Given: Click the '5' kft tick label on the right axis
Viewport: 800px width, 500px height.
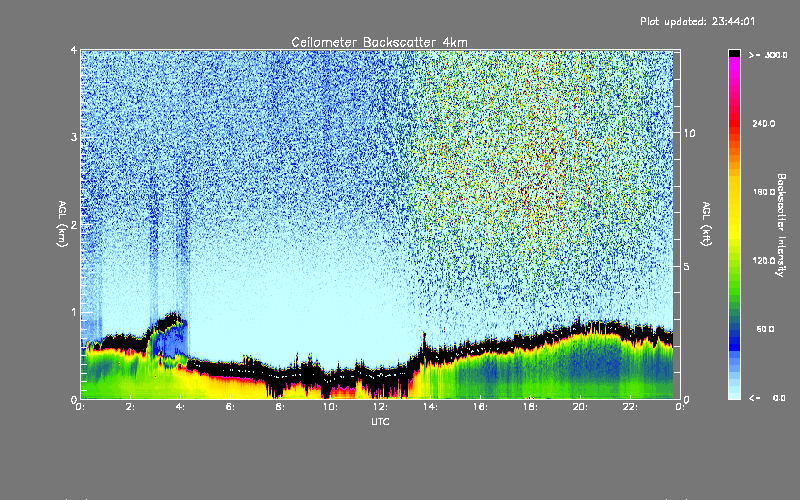Looking at the screenshot, I should pos(687,266).
